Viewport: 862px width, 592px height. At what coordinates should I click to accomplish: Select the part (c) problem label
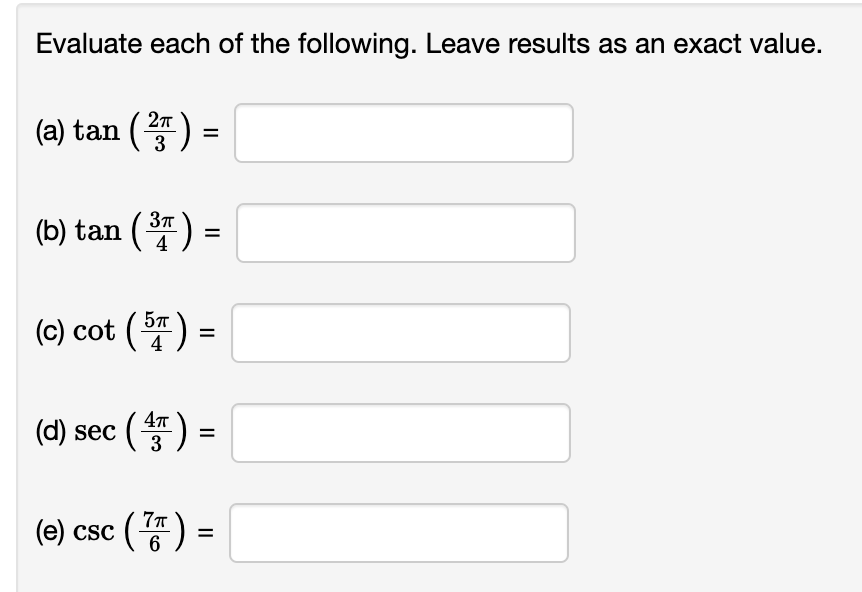(x=52, y=332)
